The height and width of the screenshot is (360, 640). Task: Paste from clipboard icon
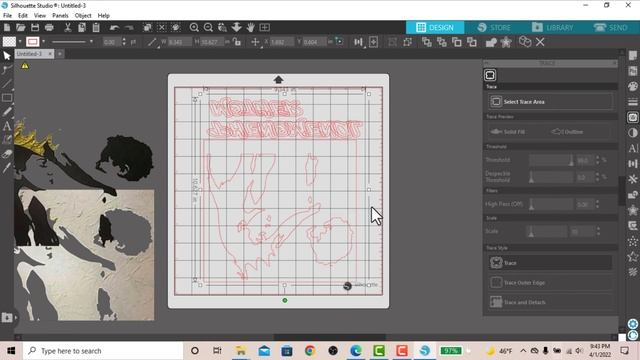click(x=96, y=27)
